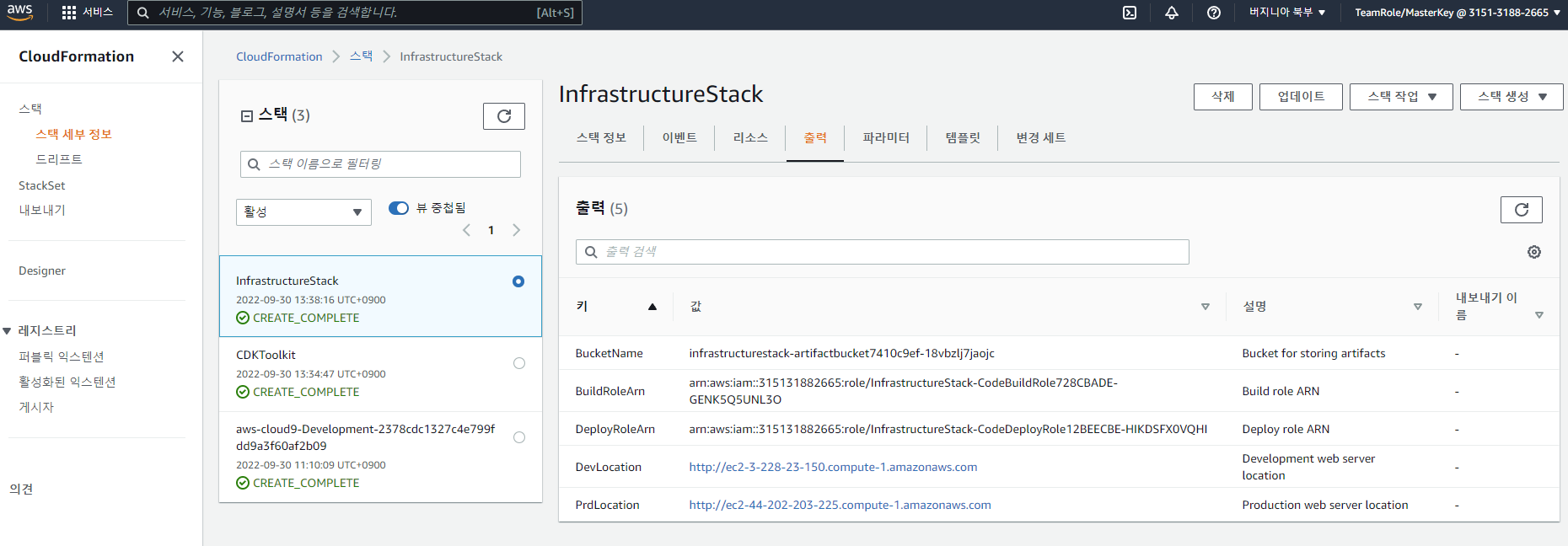Open the stack actions dropdown
The height and width of the screenshot is (546, 1568).
(x=1401, y=97)
